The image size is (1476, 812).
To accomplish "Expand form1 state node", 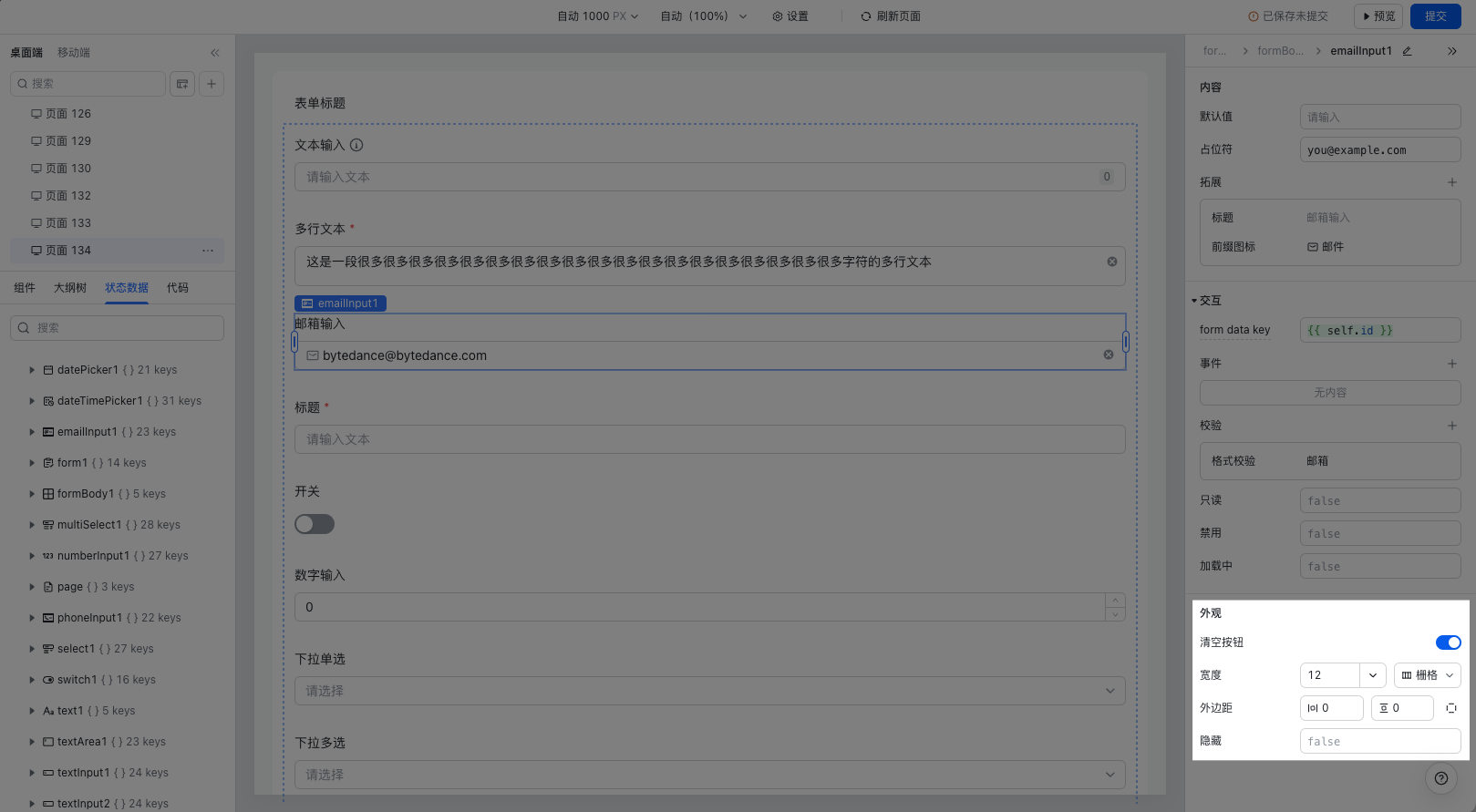I will coord(32,463).
